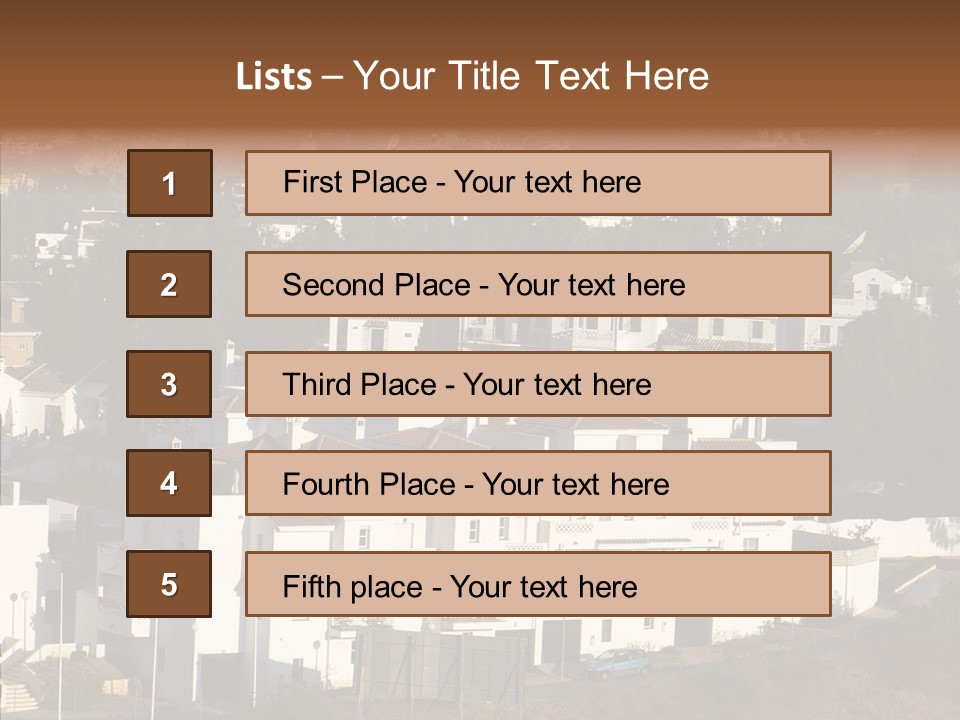Screen dimensions: 960x720
Task: Click the satellite dish in background photo
Action: pos(856,243)
